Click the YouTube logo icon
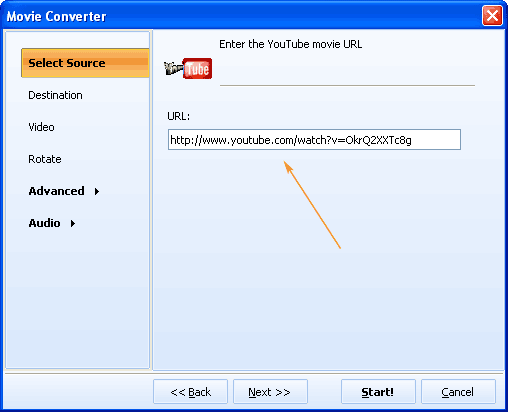508x412 pixels. (188, 68)
